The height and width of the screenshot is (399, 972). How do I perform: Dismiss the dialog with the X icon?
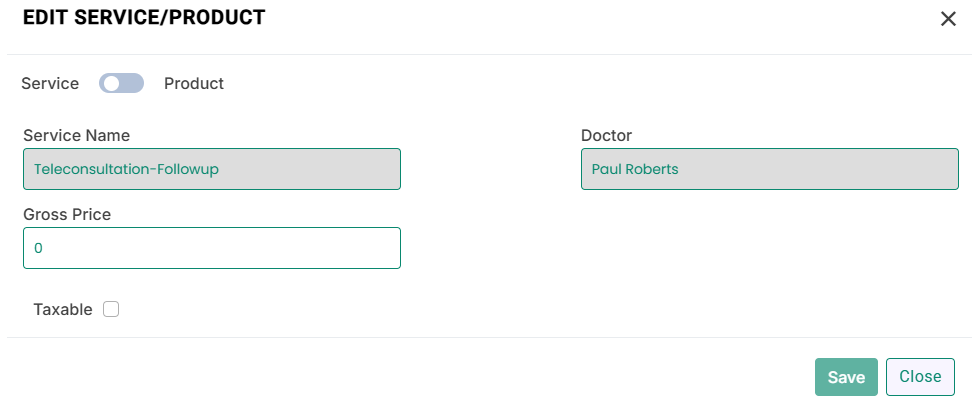tap(948, 19)
